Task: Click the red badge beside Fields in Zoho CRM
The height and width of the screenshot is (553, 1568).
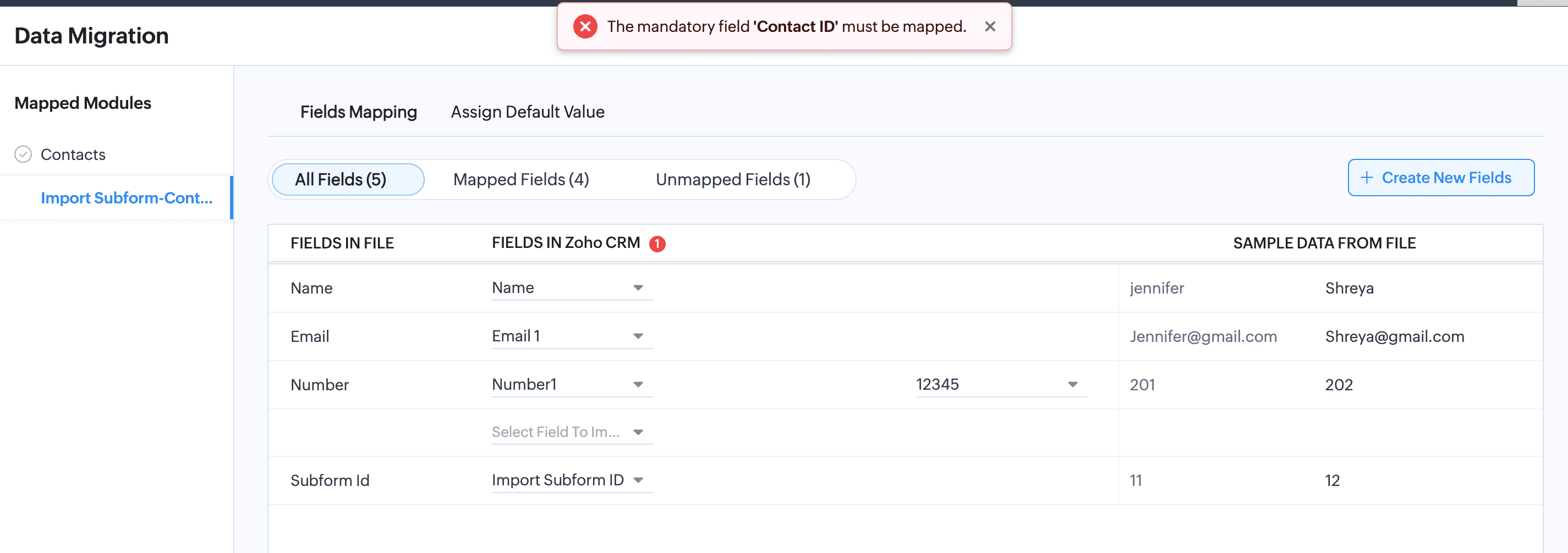Action: point(657,244)
